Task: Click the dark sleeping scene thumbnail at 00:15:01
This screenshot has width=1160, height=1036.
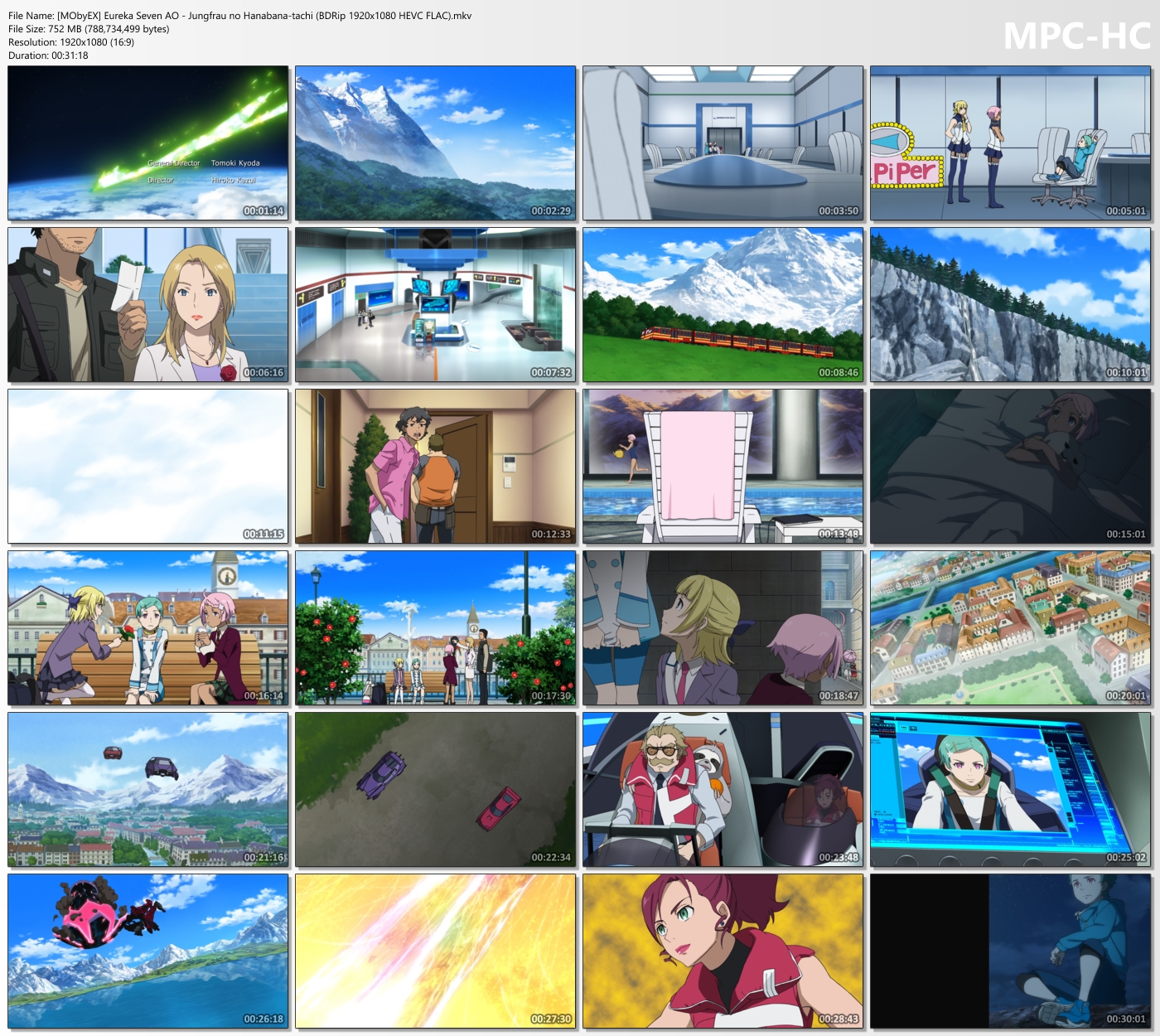Action: pyautogui.click(x=1011, y=466)
